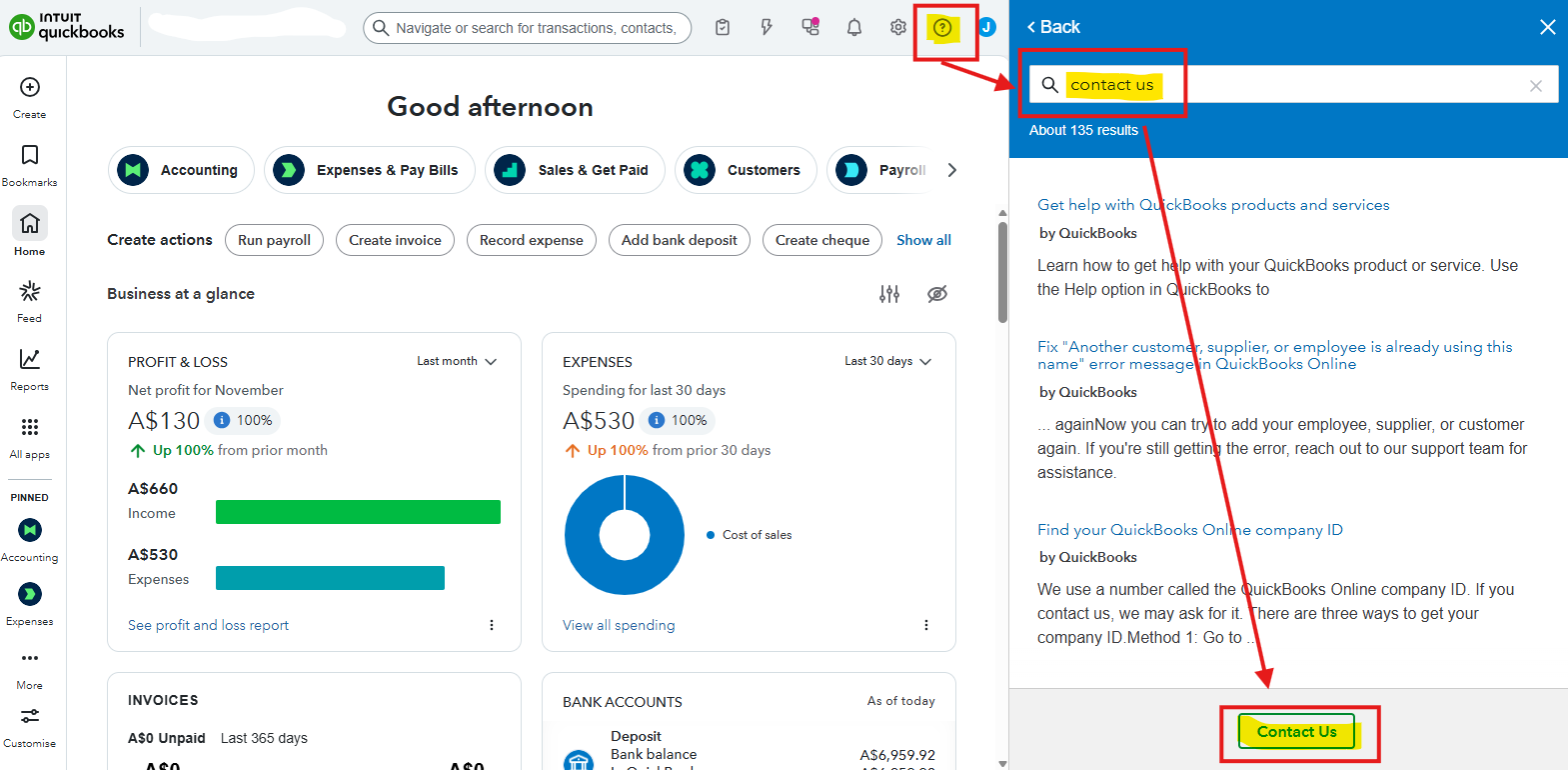
Task: Open Reports in the left sidebar
Action: [x=30, y=360]
